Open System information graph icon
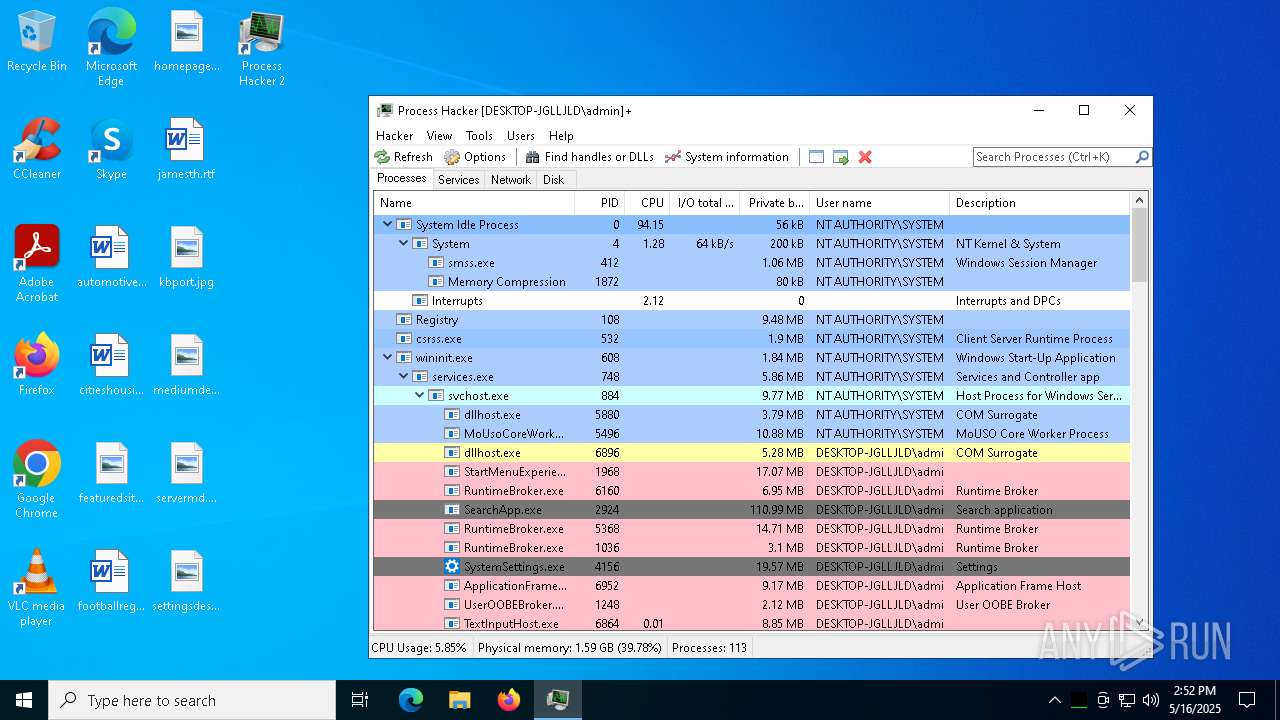1280x720 pixels. click(x=673, y=157)
